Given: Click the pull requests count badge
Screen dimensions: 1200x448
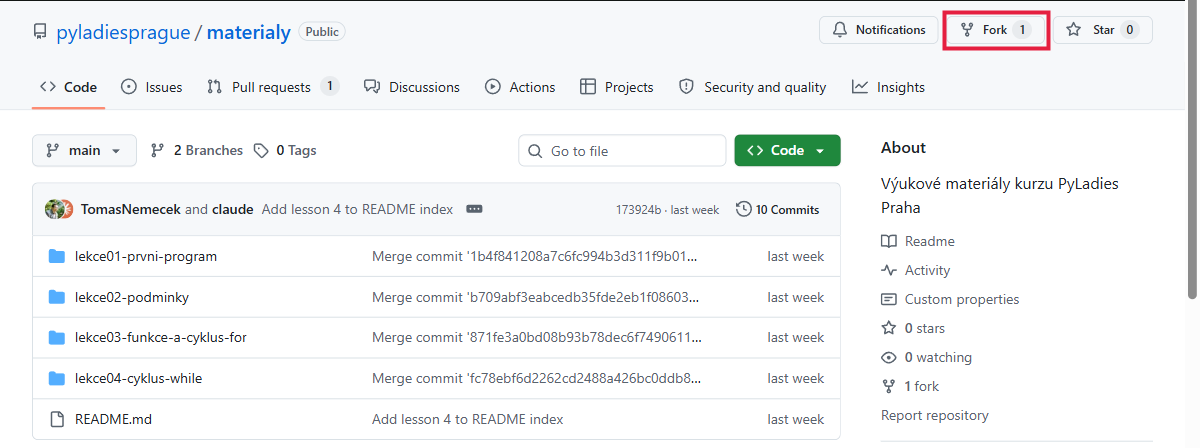Looking at the screenshot, I should (329, 87).
